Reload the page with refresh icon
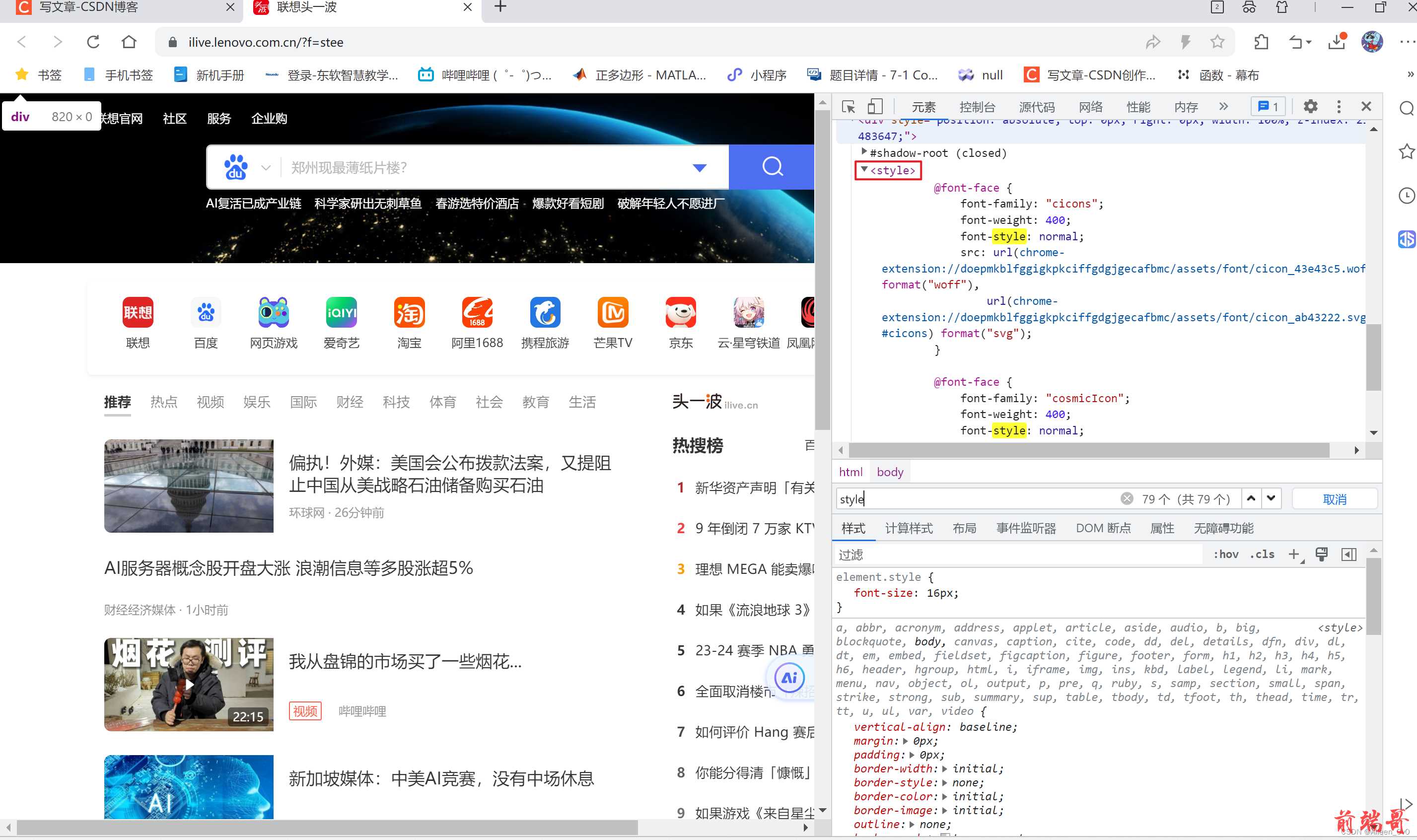This screenshot has width=1417, height=840. coord(93,42)
